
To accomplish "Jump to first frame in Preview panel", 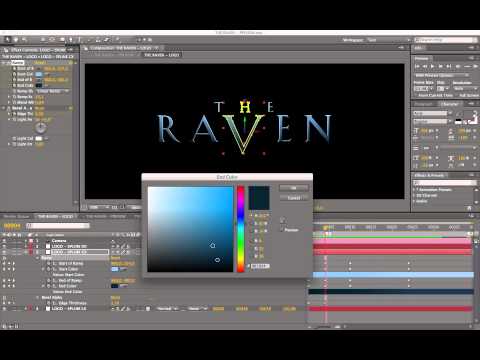I will point(417,66).
